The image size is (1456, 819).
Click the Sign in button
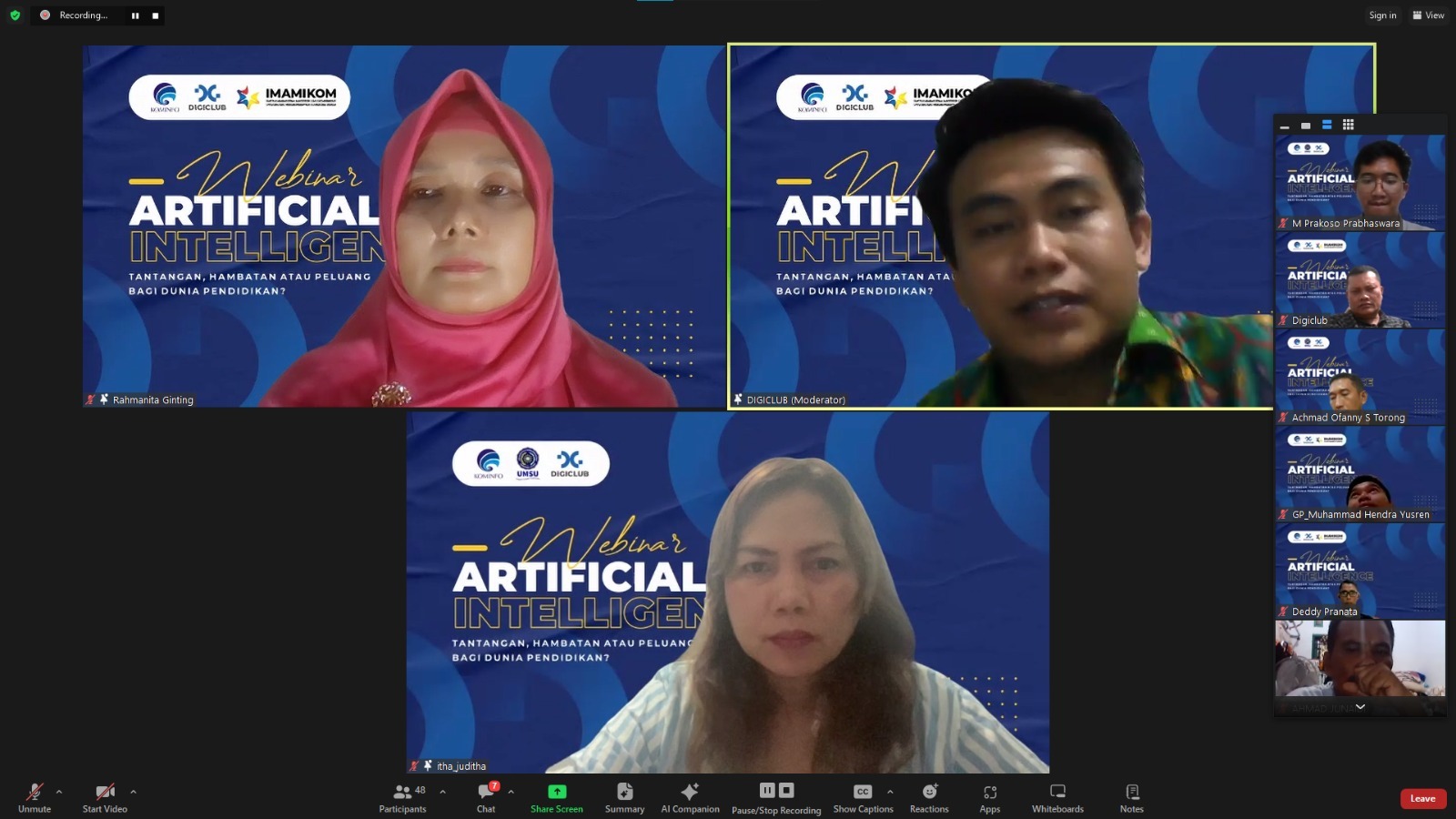click(1382, 15)
